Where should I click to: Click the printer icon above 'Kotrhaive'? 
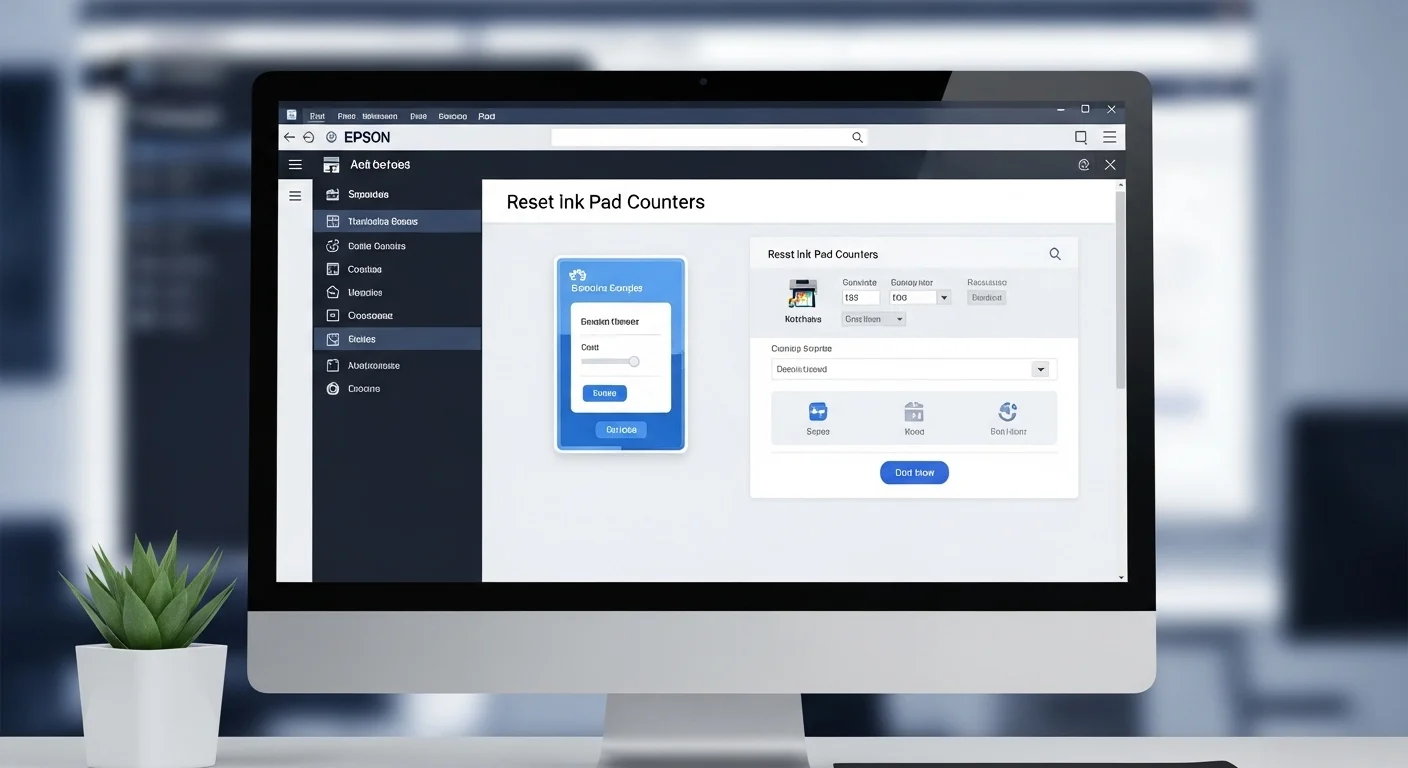coord(803,292)
